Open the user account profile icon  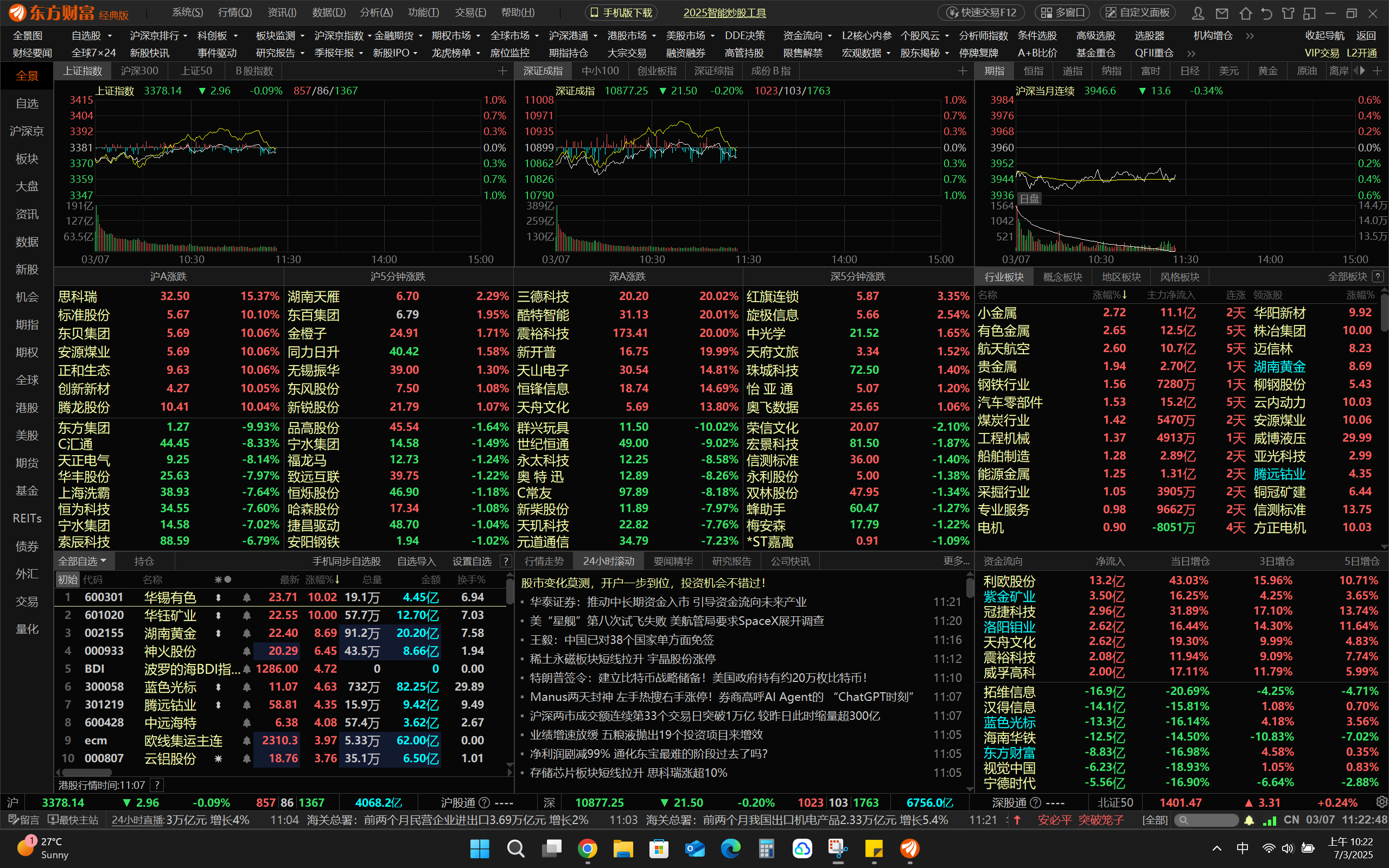coord(1197,12)
